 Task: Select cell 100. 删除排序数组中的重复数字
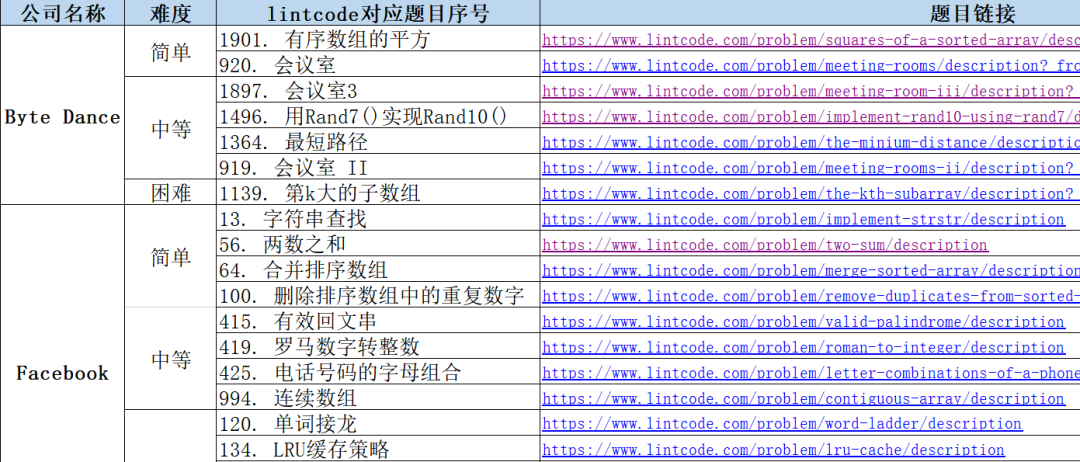(x=378, y=296)
